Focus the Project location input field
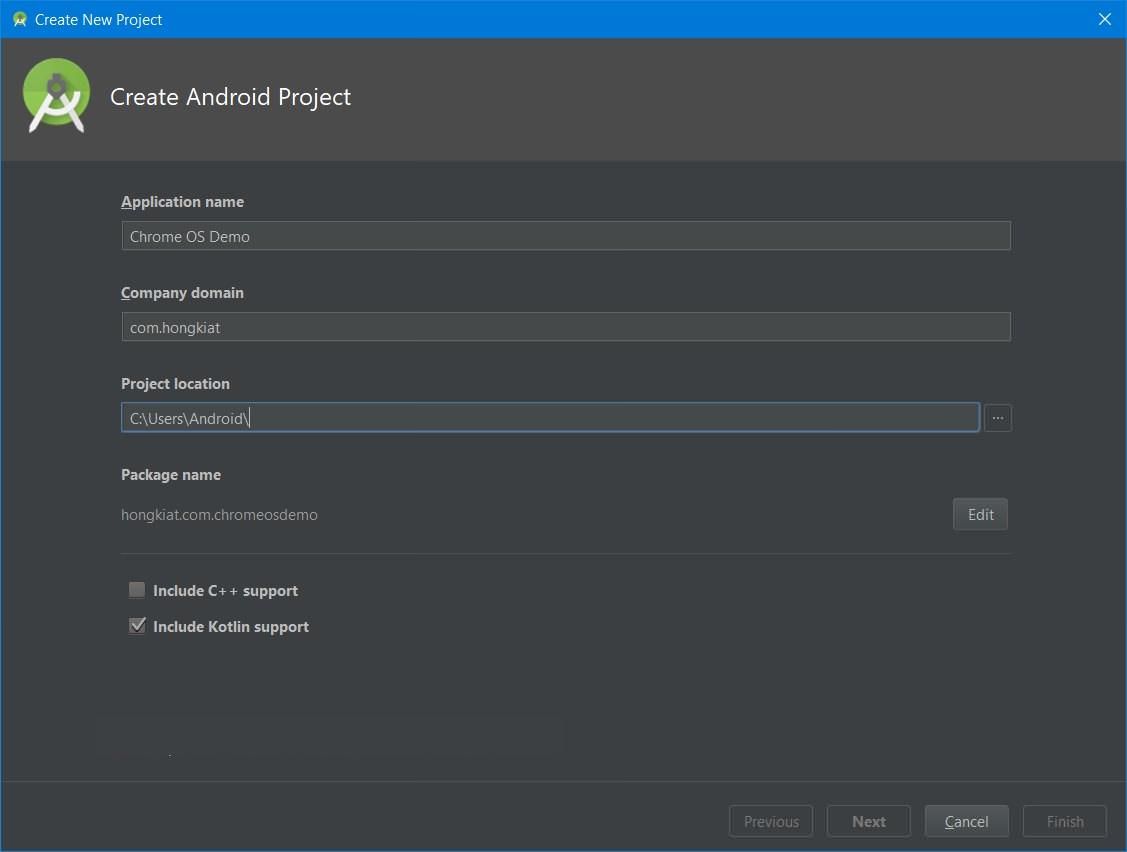The width and height of the screenshot is (1127, 852). [550, 417]
